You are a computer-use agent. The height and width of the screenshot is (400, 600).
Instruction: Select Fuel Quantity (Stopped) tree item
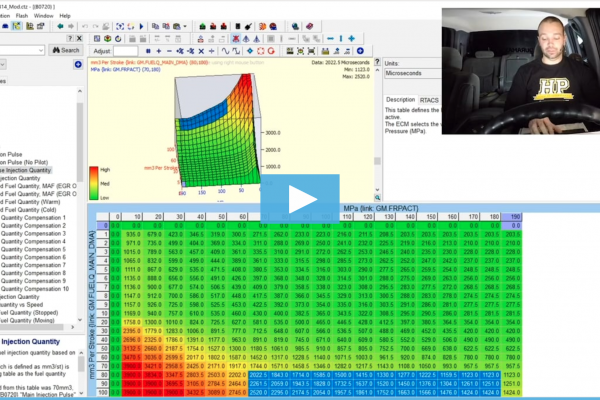point(36,314)
